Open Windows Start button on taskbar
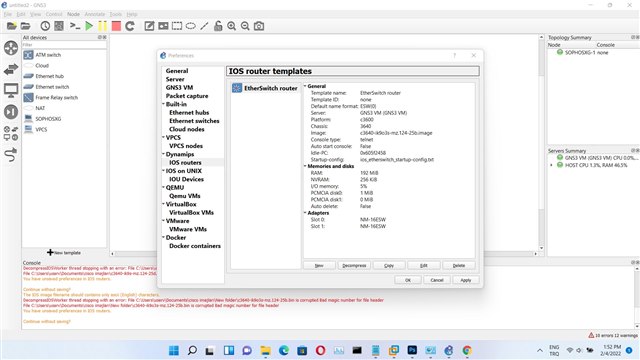Image resolution: width=640 pixels, height=360 pixels. coord(174,350)
